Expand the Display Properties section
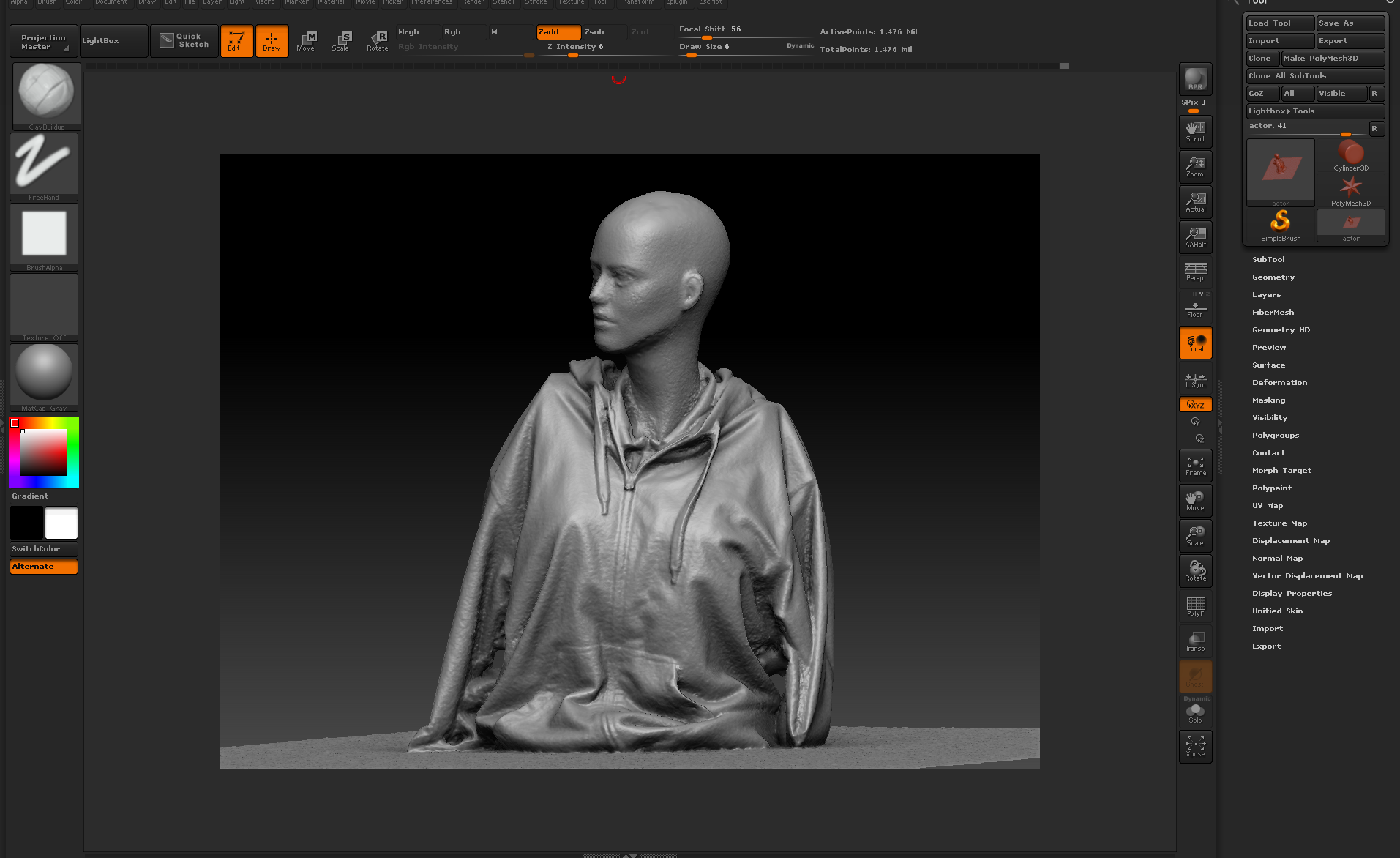The width and height of the screenshot is (1400, 858). click(1292, 594)
